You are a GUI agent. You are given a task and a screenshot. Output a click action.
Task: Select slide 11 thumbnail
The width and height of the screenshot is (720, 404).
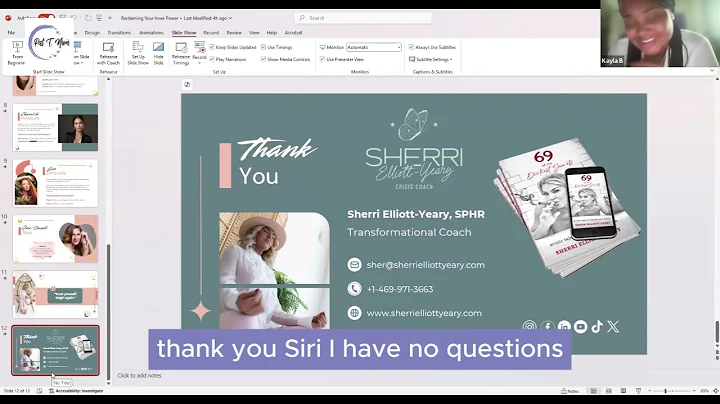tap(55, 294)
